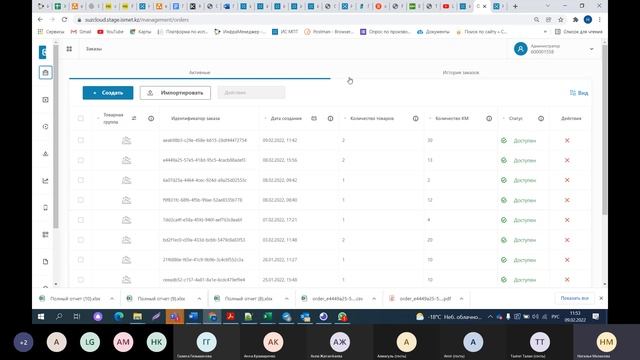Delete the order created 09.02.2022 11:42
This screenshot has width=640, height=360.
(567, 140)
